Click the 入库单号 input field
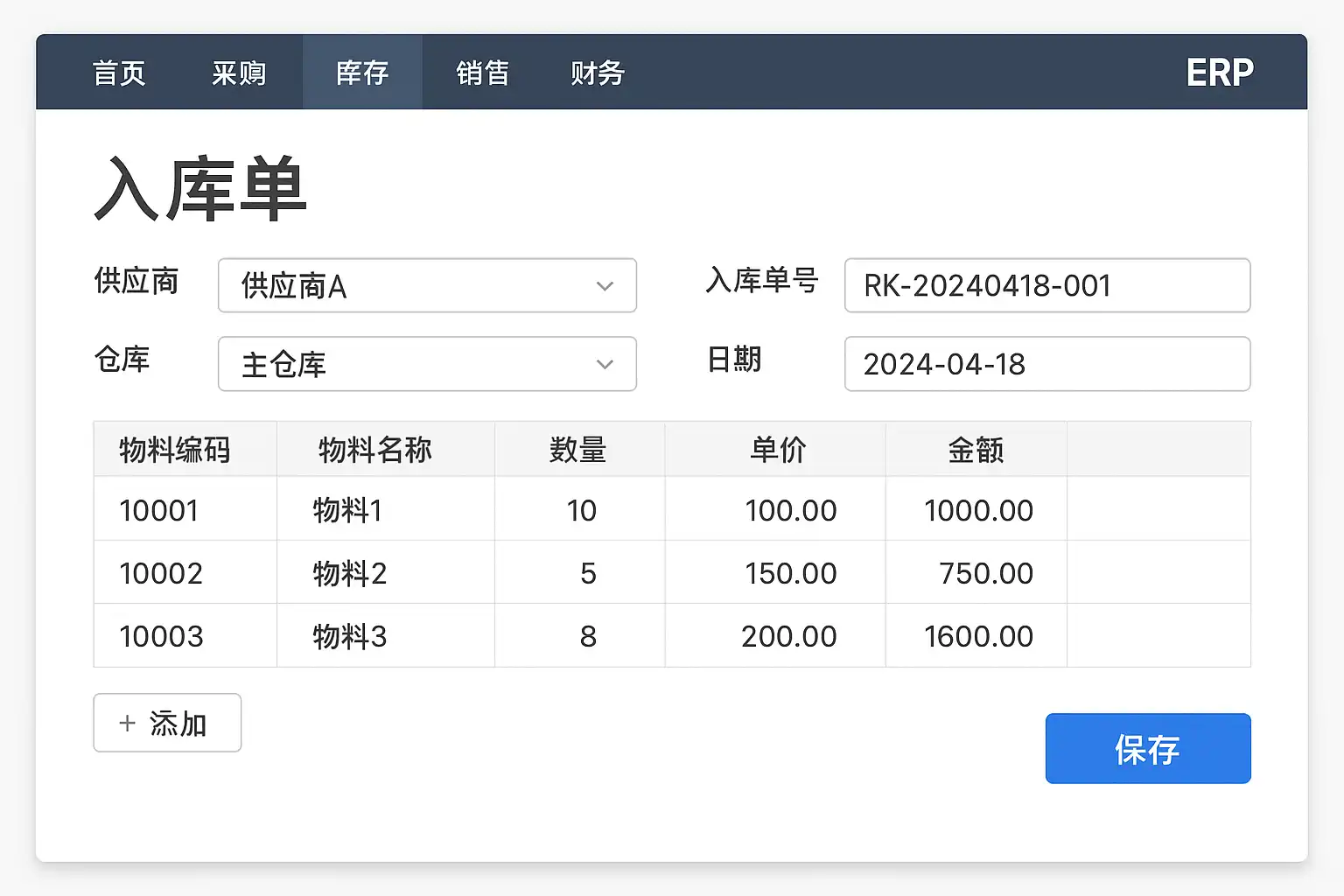1344x896 pixels. 1046,285
